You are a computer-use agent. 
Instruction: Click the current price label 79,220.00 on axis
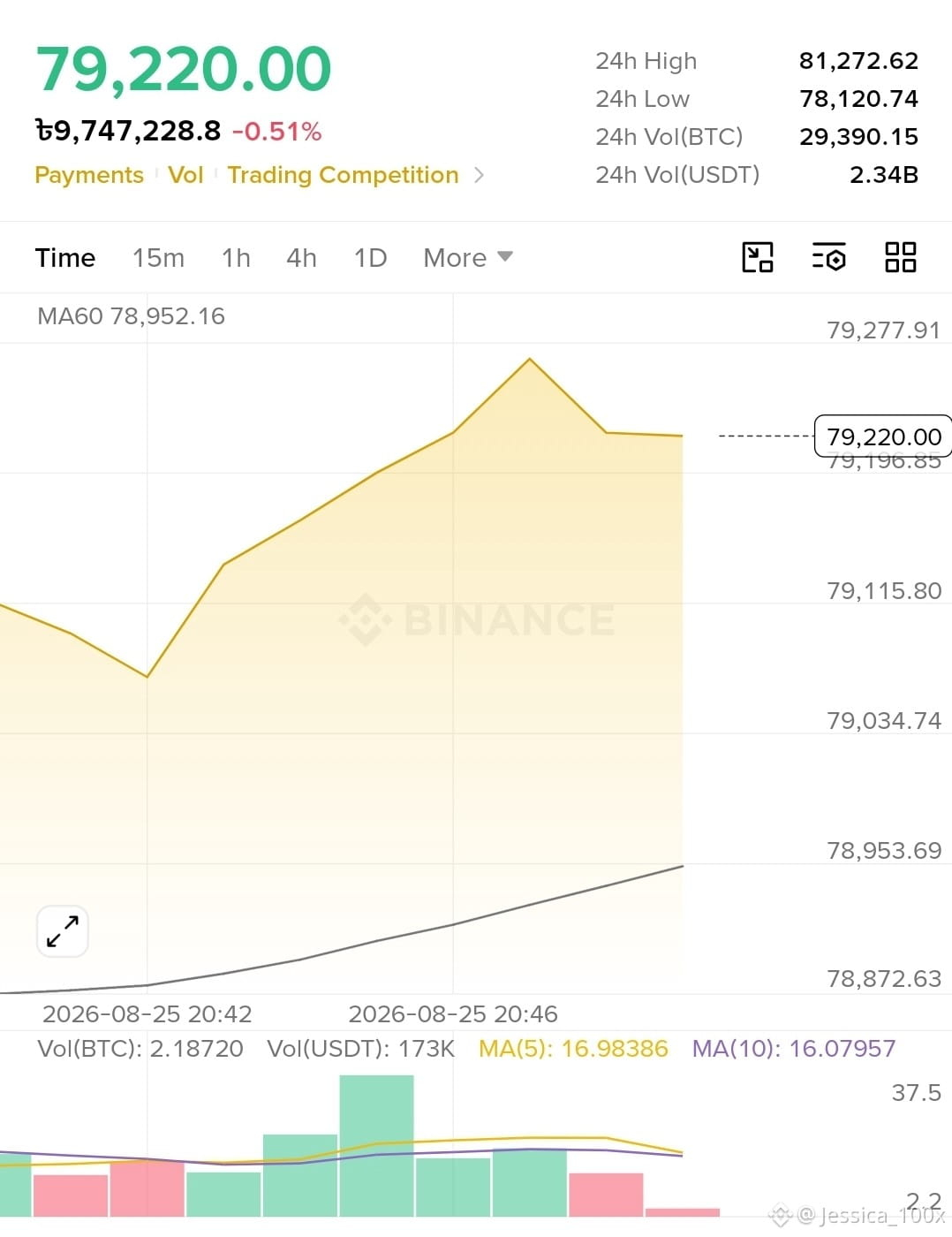883,436
